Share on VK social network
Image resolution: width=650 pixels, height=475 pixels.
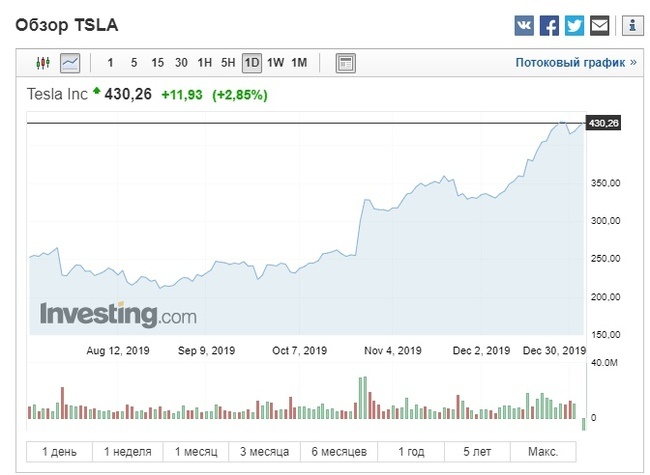click(x=525, y=25)
